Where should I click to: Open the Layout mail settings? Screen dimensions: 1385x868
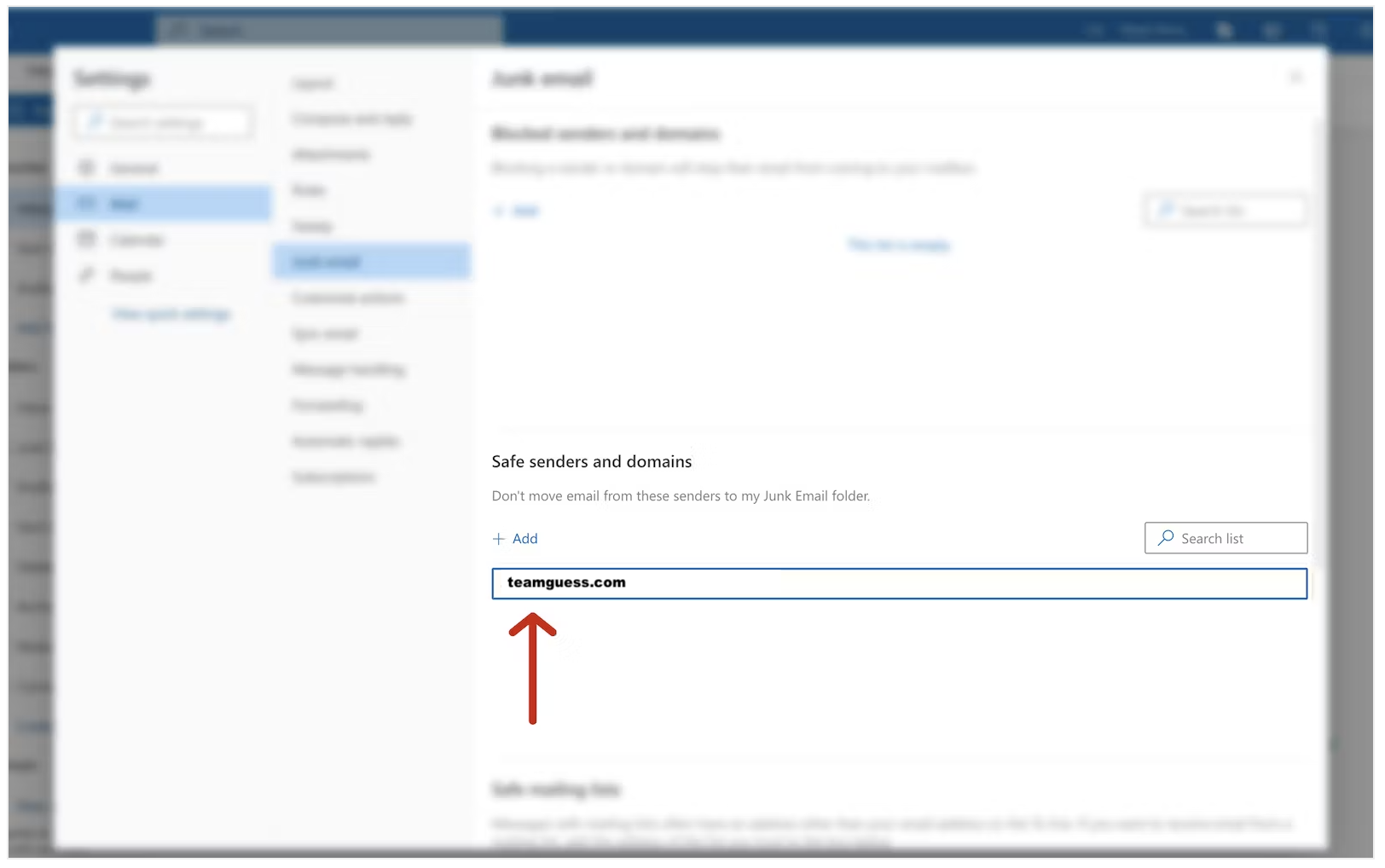click(313, 84)
